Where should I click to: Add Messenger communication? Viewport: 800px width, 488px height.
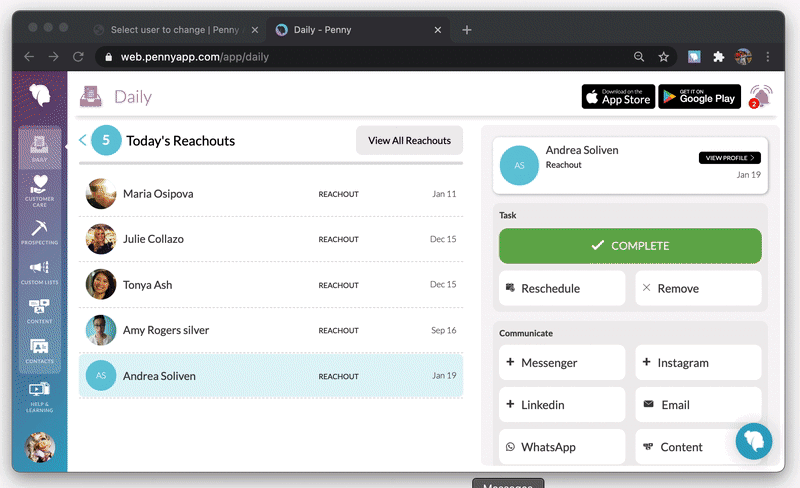click(562, 362)
